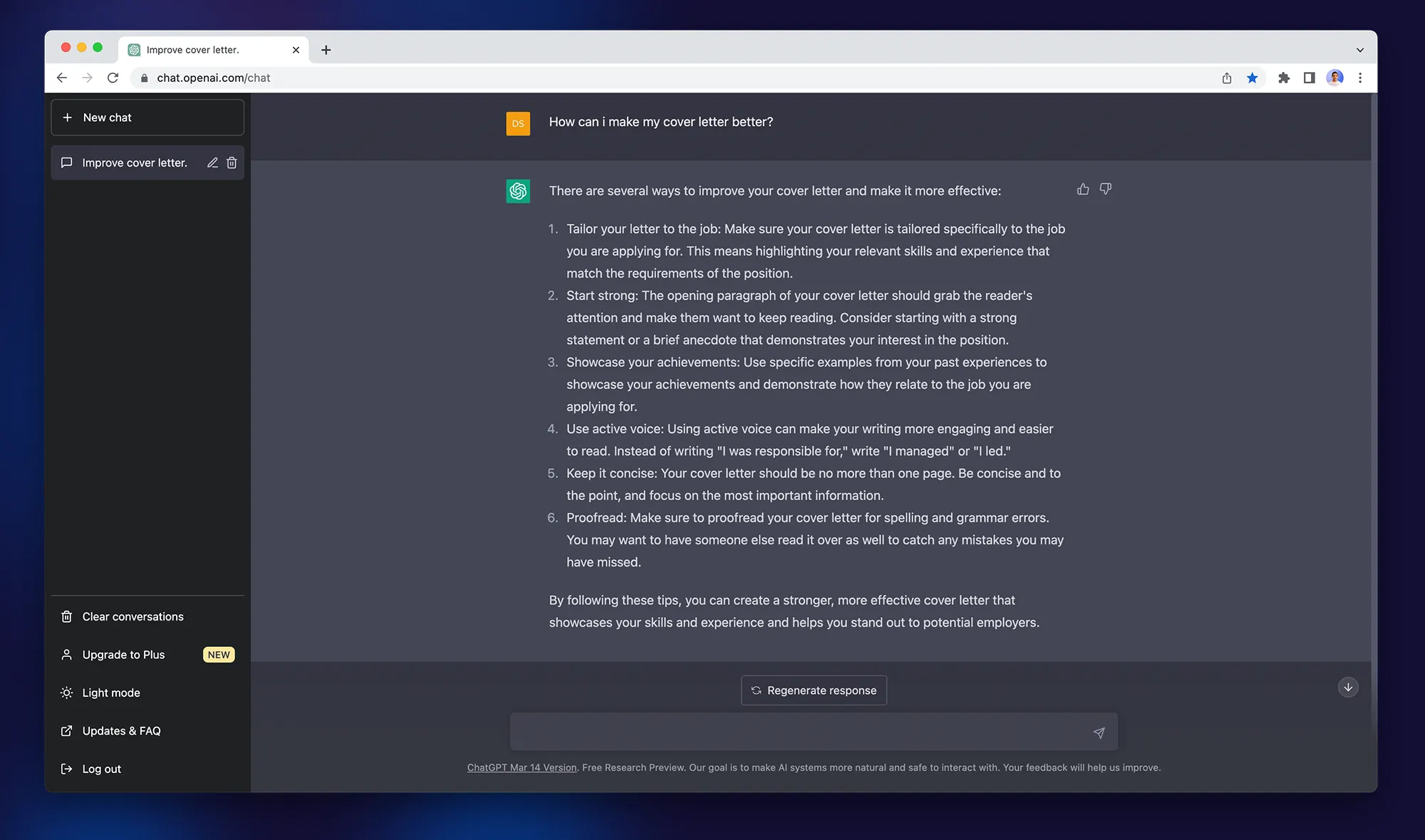This screenshot has height=840, width=1425.
Task: Jump to bottom using the down arrow button
Action: [x=1348, y=688]
